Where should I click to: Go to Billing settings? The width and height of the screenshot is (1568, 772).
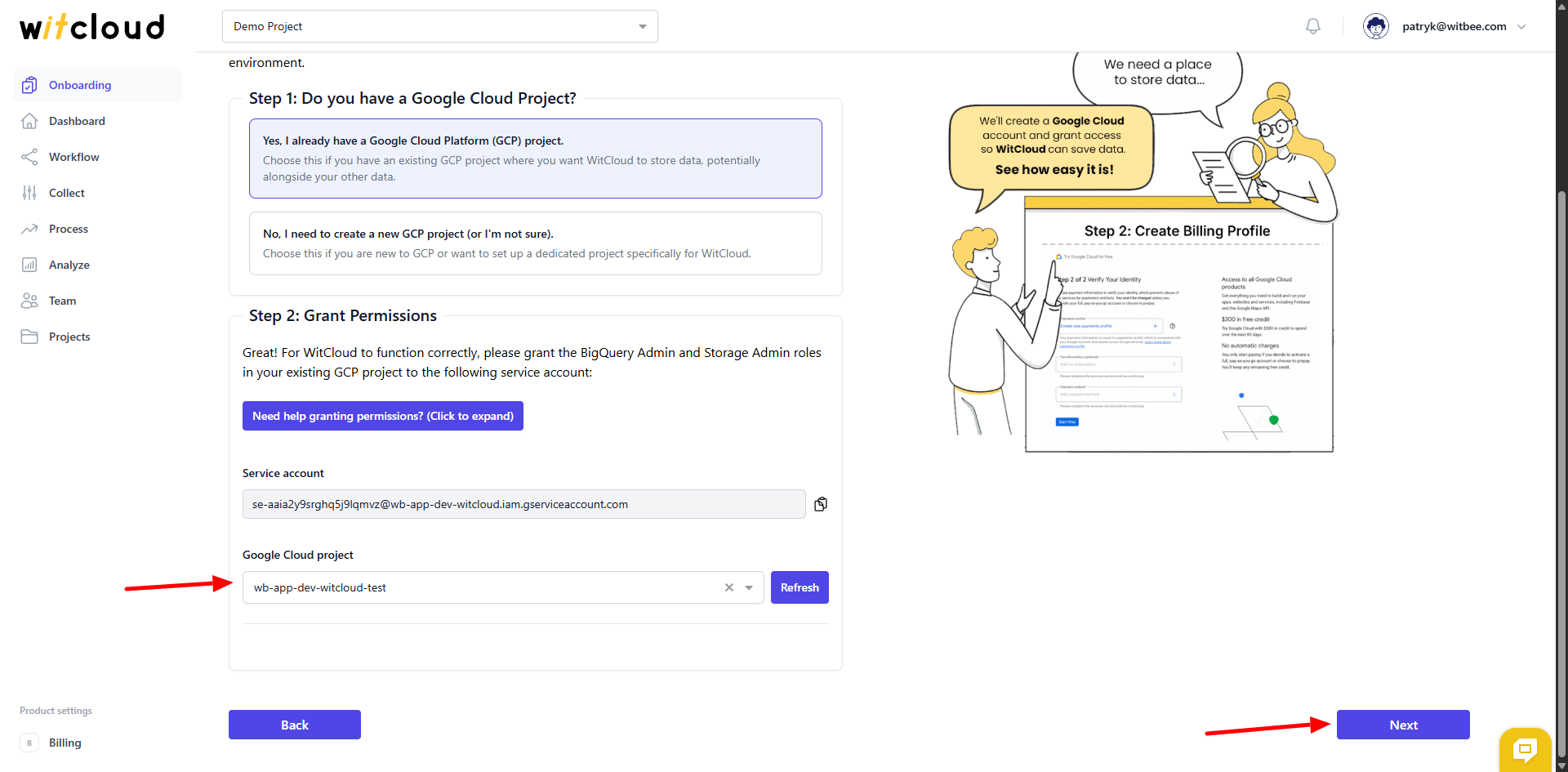[x=65, y=743]
